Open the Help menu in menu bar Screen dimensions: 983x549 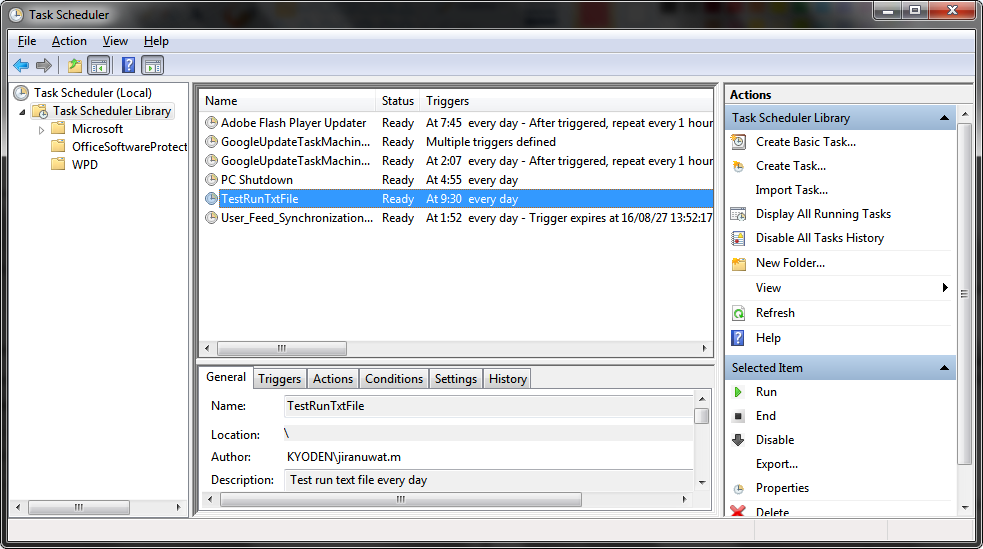coord(156,41)
